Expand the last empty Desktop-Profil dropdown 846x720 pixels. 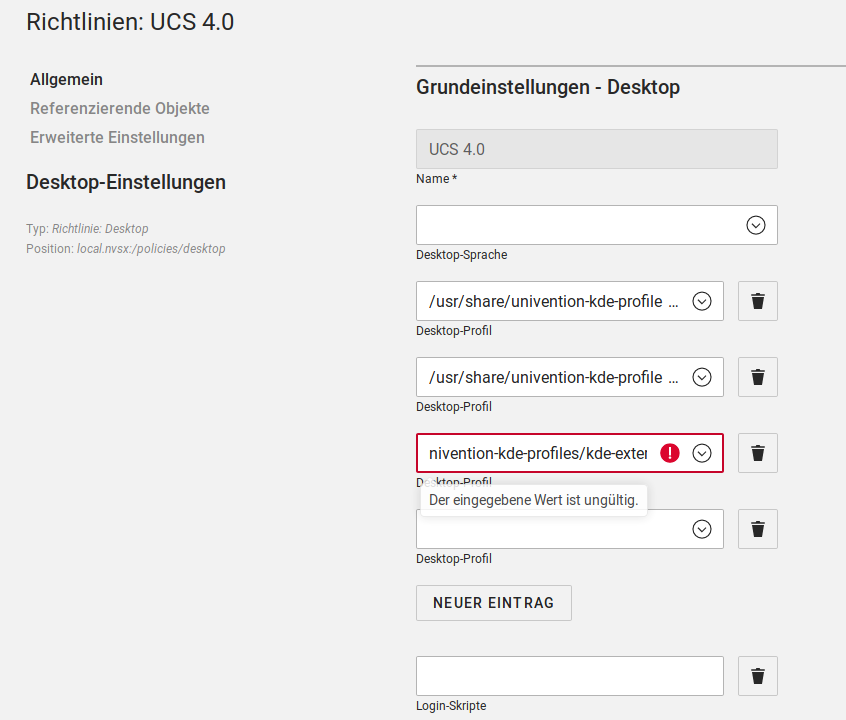click(x=702, y=529)
